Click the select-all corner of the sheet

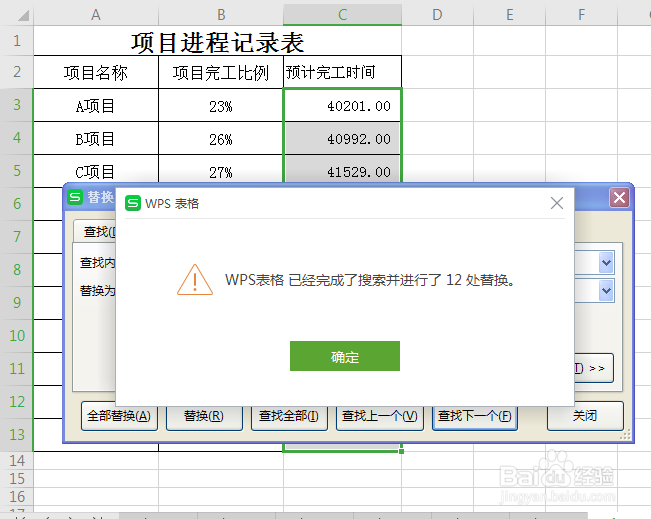(17, 15)
